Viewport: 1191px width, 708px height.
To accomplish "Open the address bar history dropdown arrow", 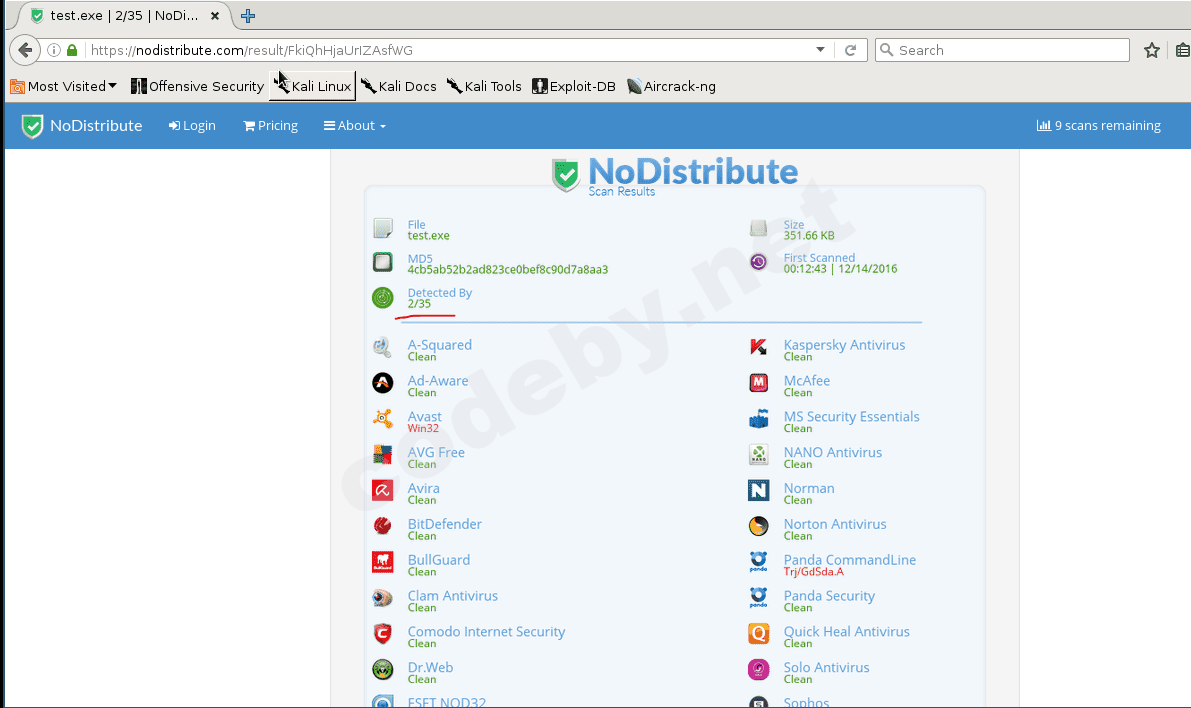I will coord(820,49).
